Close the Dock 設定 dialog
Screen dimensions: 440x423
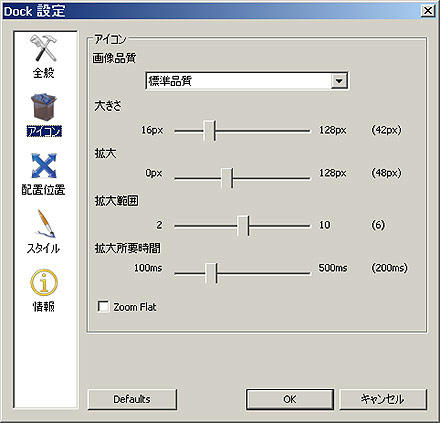[x=428, y=11]
